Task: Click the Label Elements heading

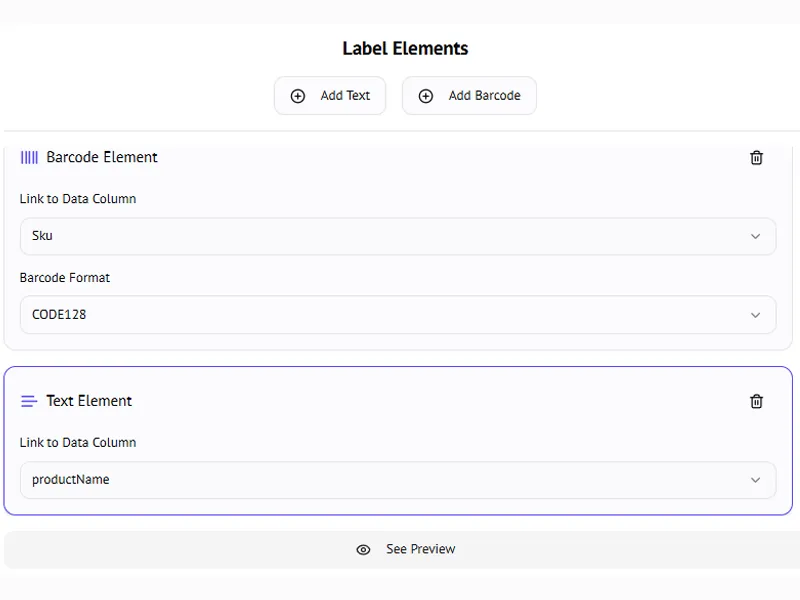Action: 404,47
